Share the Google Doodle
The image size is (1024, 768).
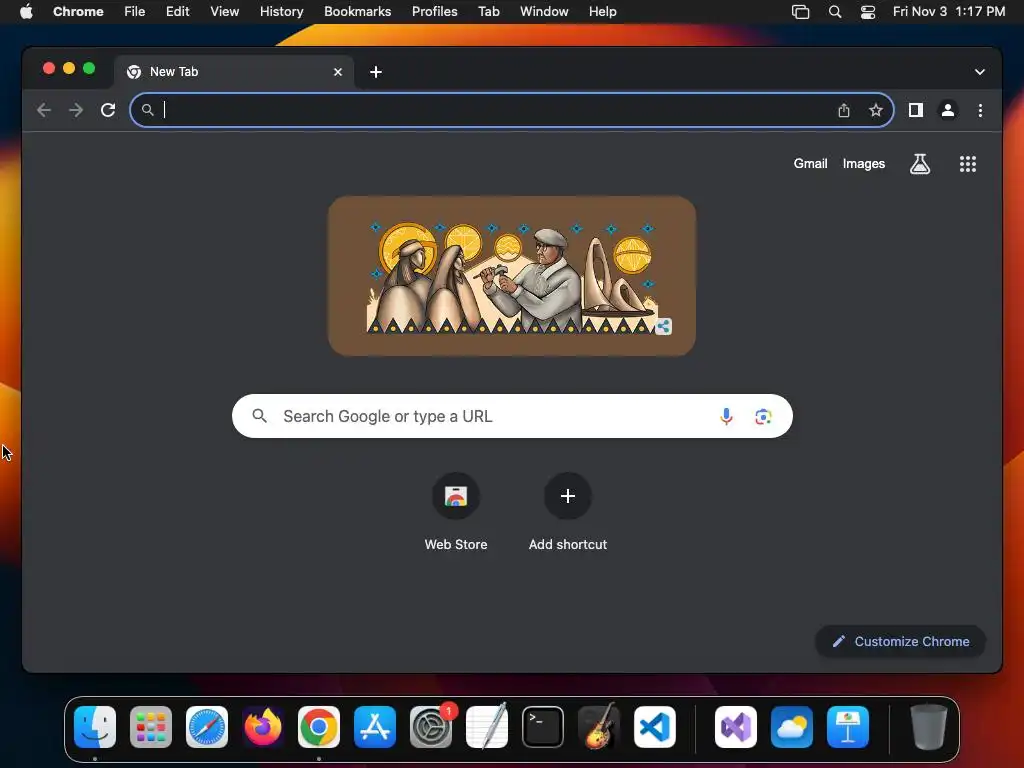coord(663,326)
